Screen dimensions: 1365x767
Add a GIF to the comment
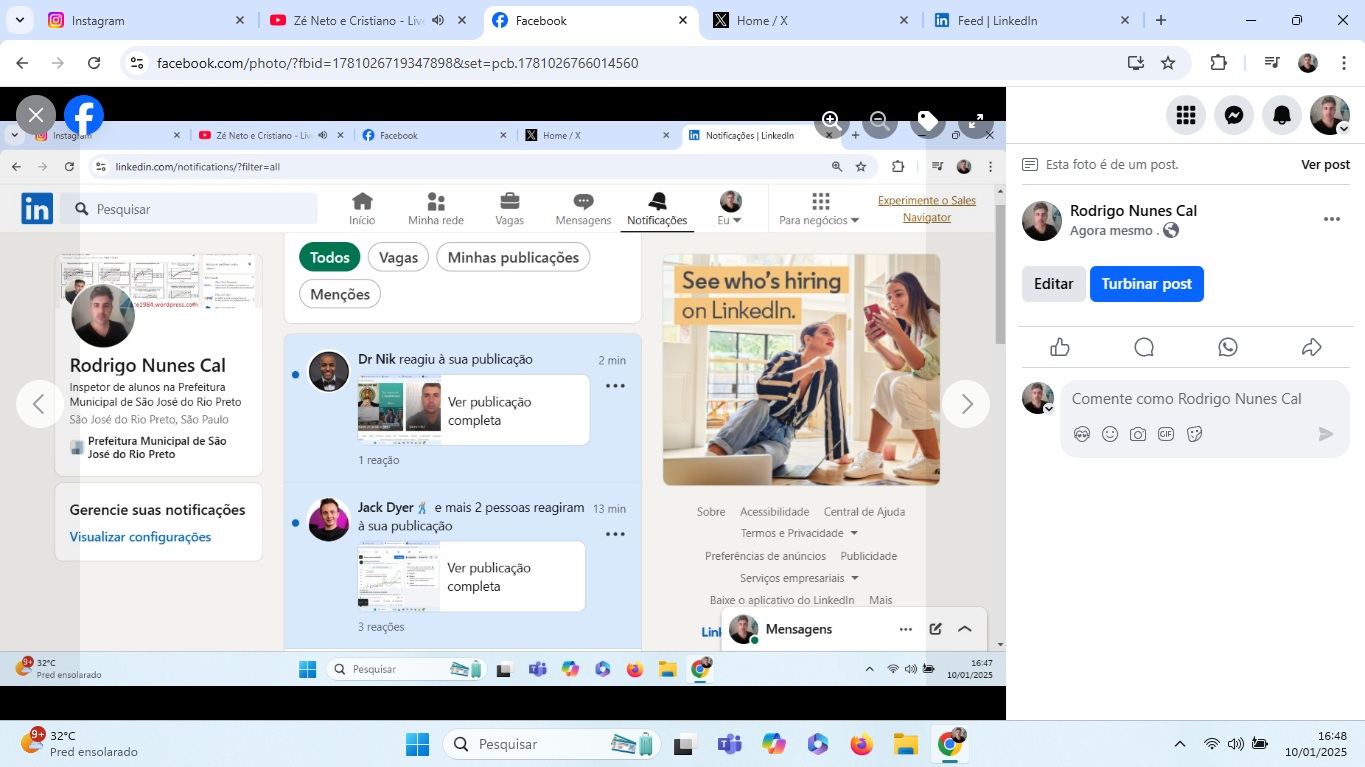pos(1166,434)
